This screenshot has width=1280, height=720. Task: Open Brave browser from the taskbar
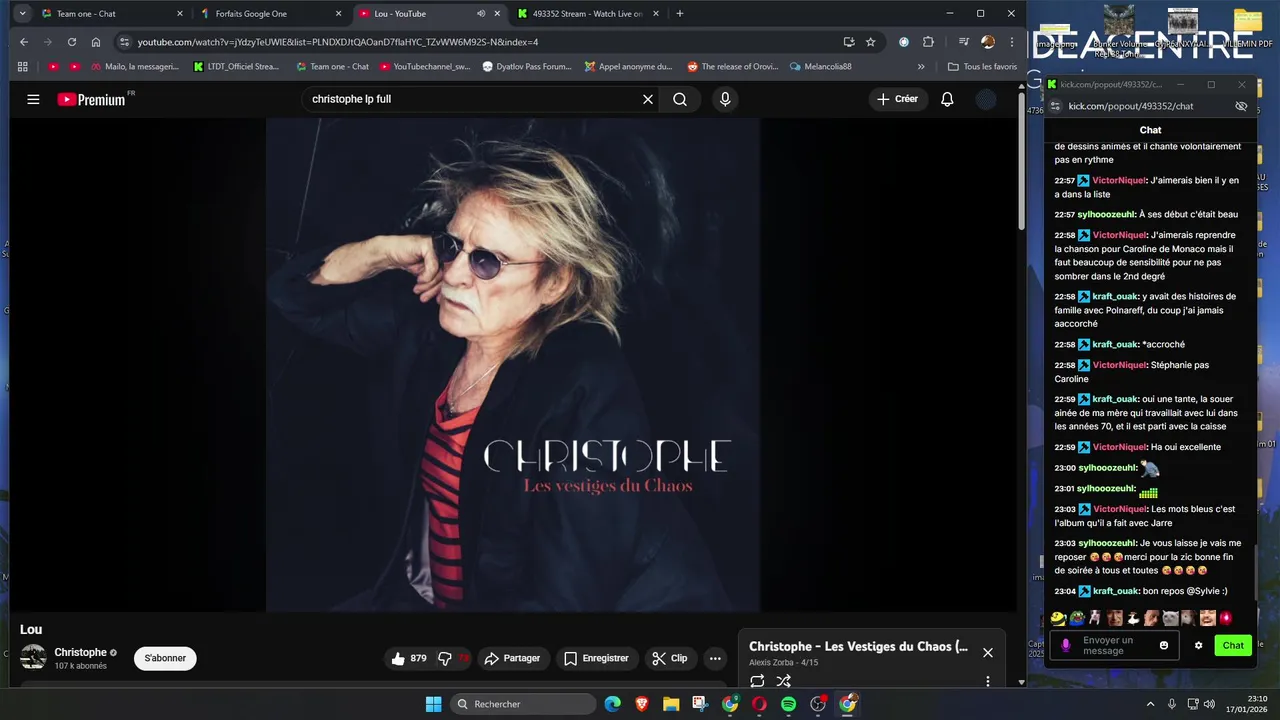(x=641, y=704)
